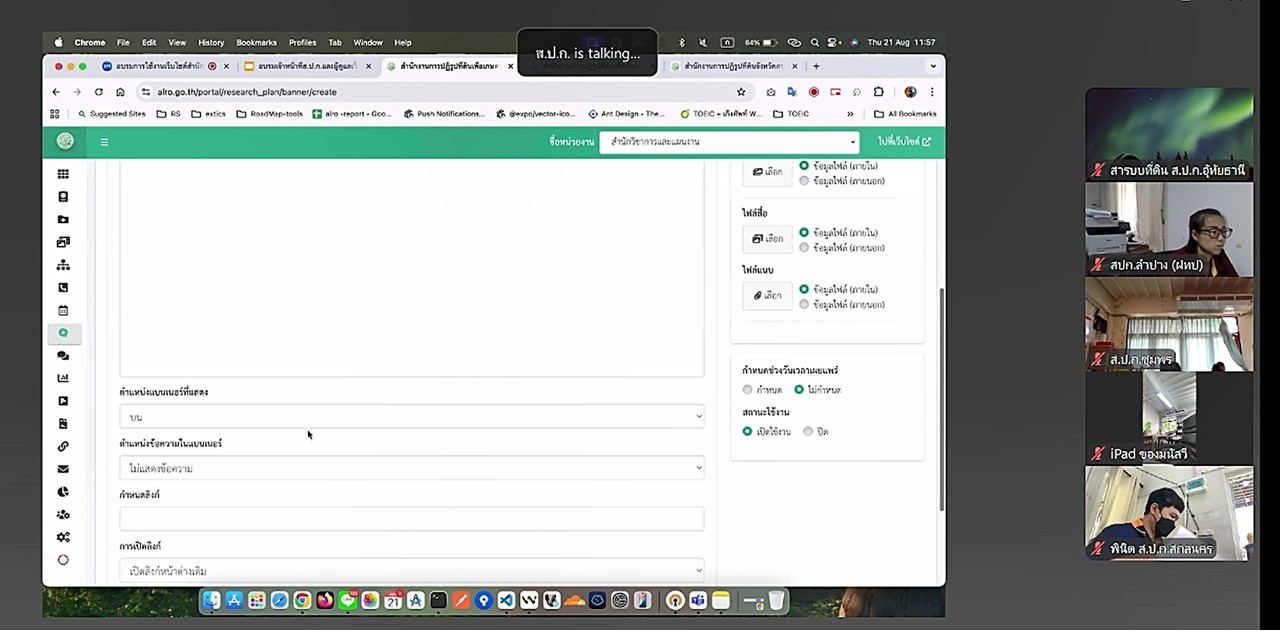Open the ตำแหน่งข้อความในแบนเนอร์ dropdown
Viewport: 1280px width, 631px height.
(411, 468)
